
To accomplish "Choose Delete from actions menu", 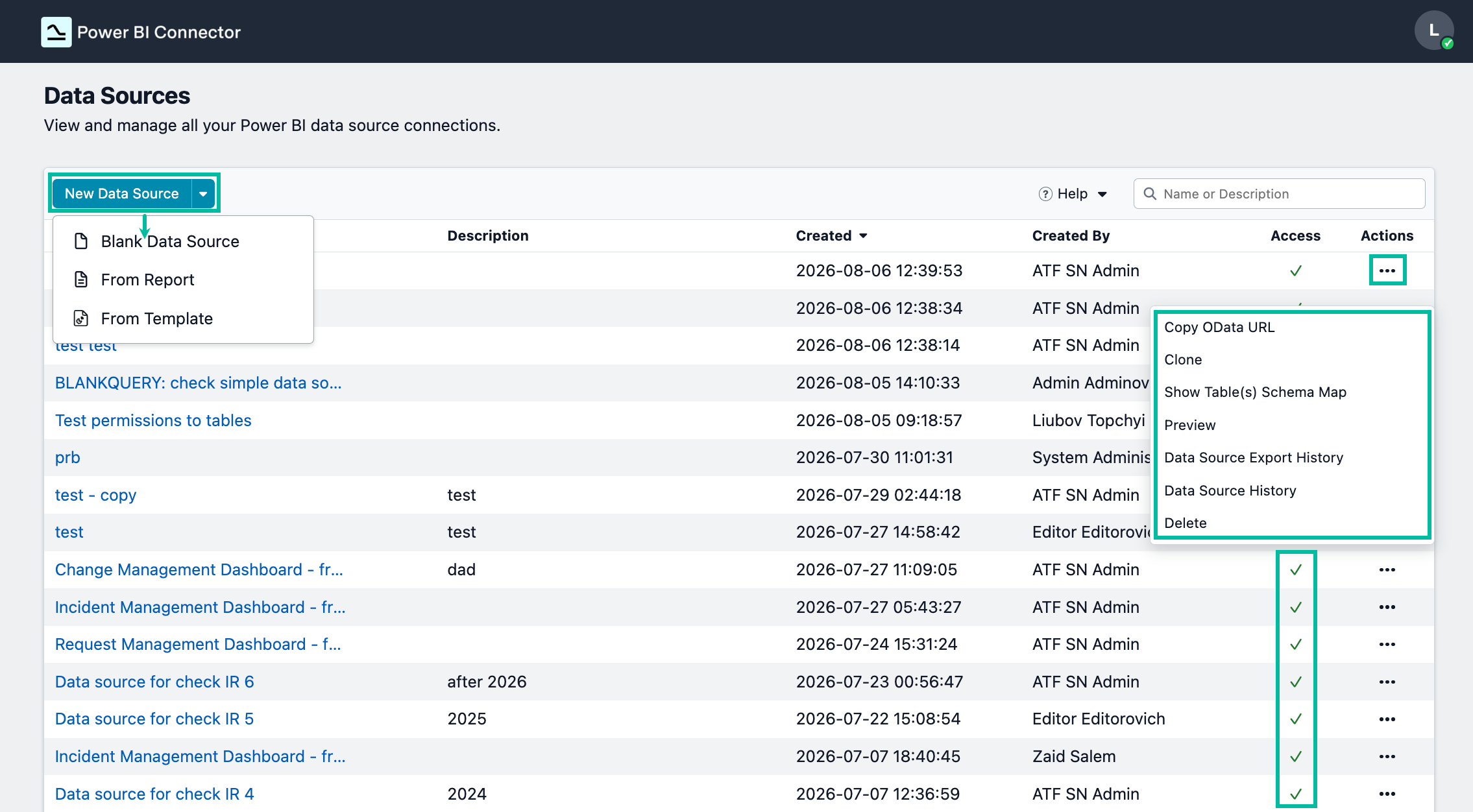I will [x=1185, y=523].
